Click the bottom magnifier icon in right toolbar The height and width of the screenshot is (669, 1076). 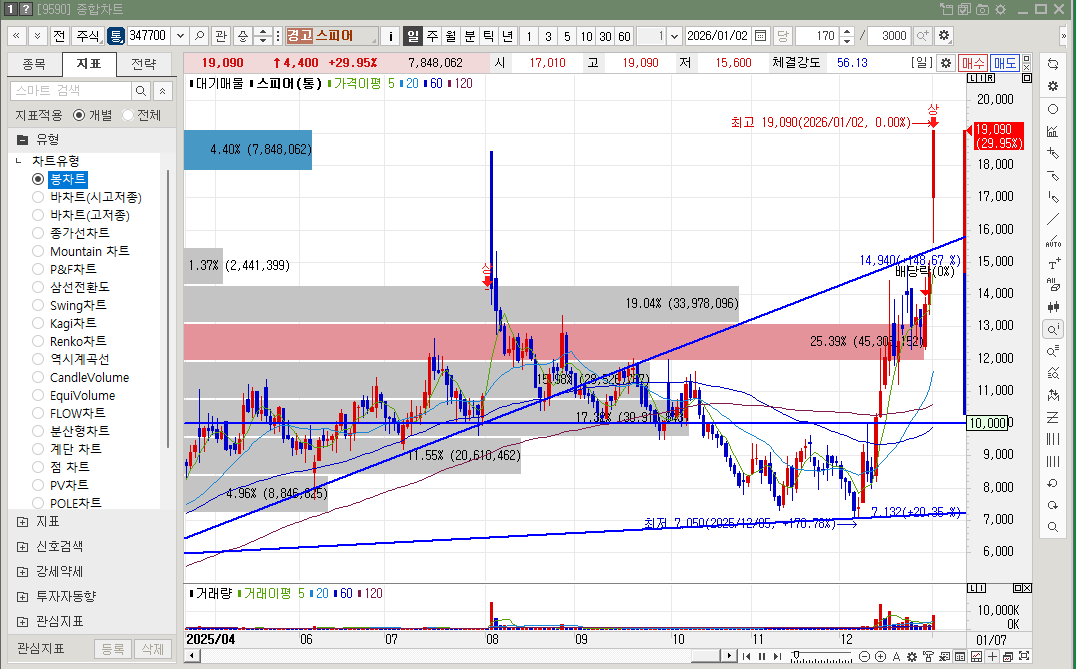pyautogui.click(x=1053, y=527)
